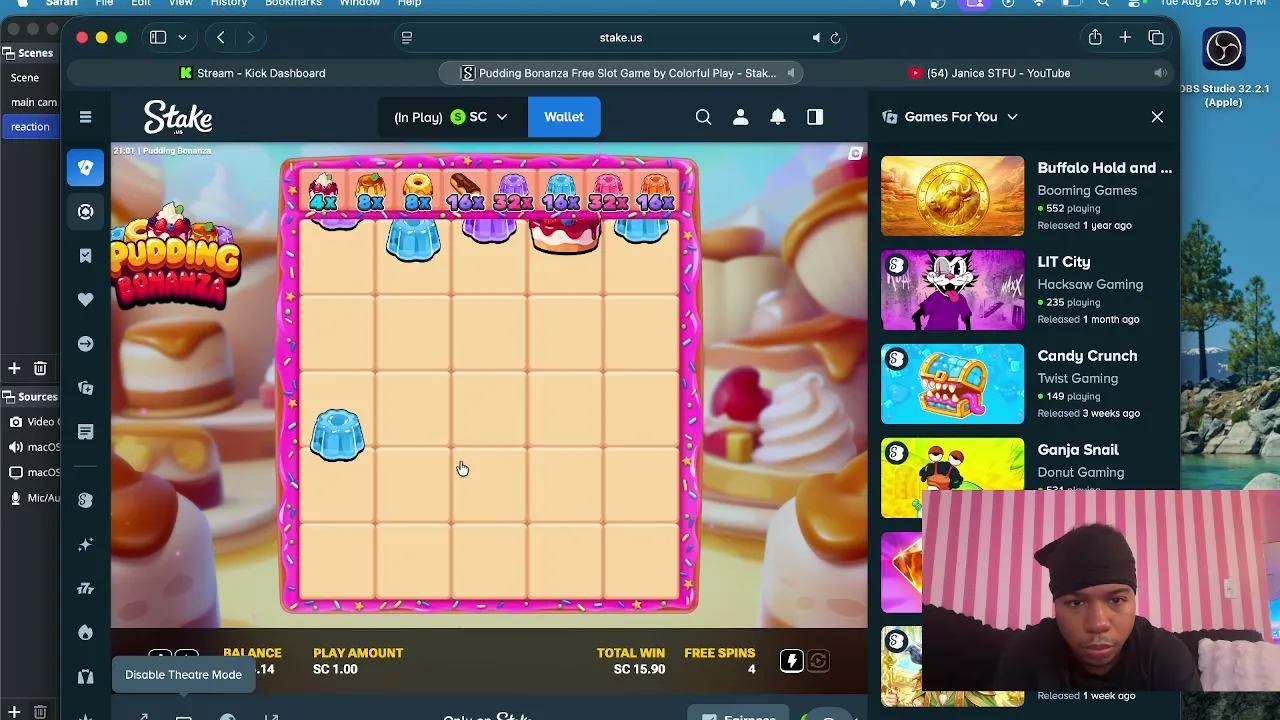Select the 'main cam' scene in OBS
Viewport: 1280px width, 720px height.
33,102
